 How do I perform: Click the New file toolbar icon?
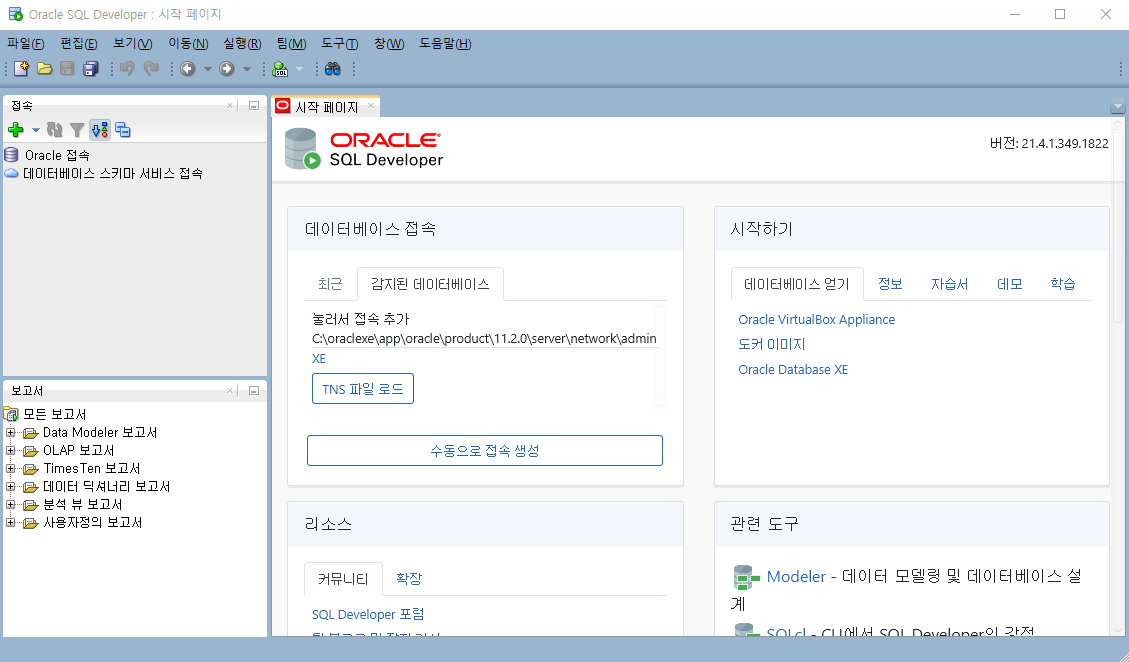tap(21, 68)
